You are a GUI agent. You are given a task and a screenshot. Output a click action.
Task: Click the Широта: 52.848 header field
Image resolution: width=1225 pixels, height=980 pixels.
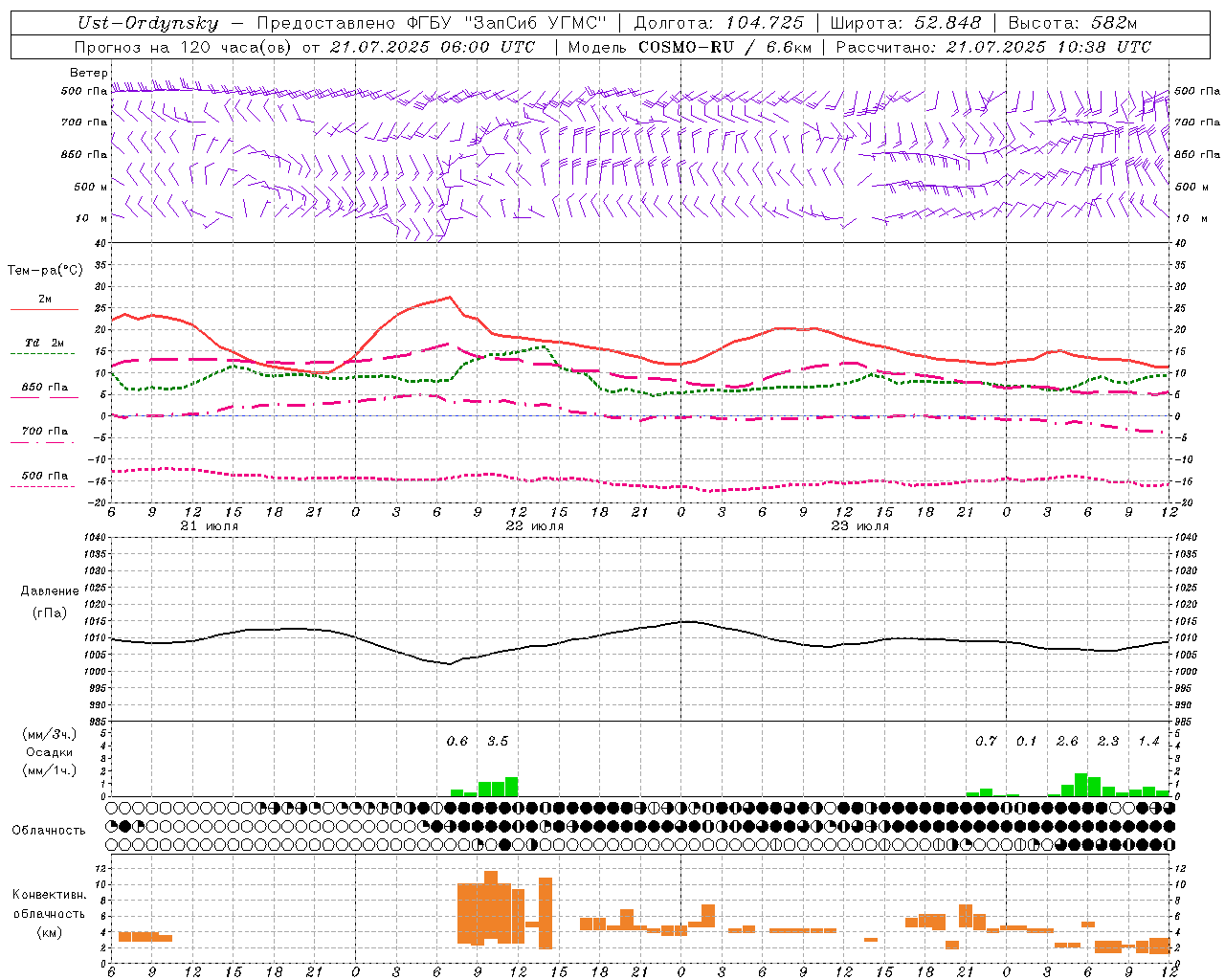pyautogui.click(x=906, y=24)
